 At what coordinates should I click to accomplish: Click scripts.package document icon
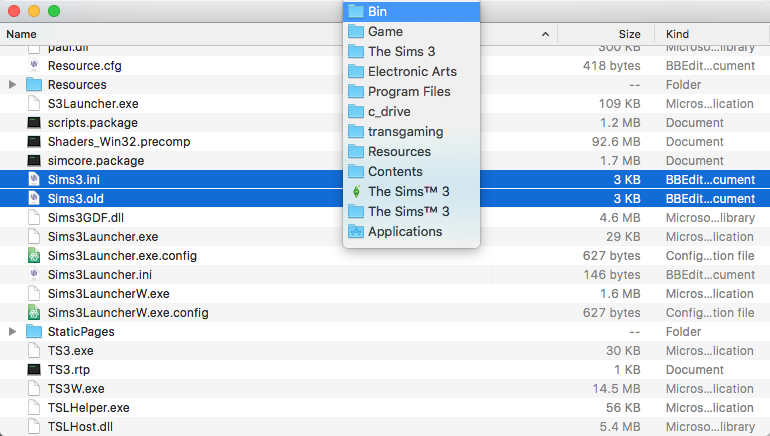point(34,122)
